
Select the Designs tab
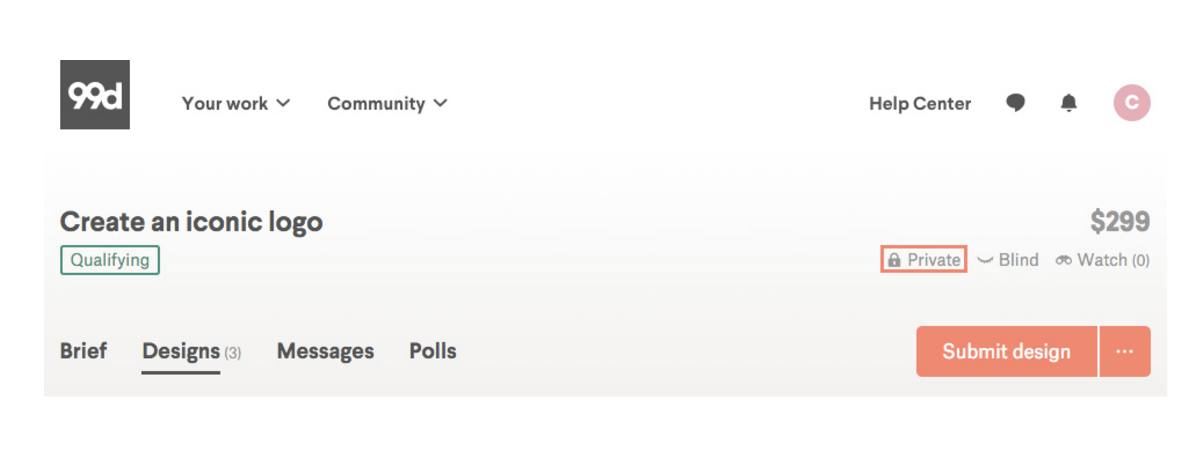[181, 351]
